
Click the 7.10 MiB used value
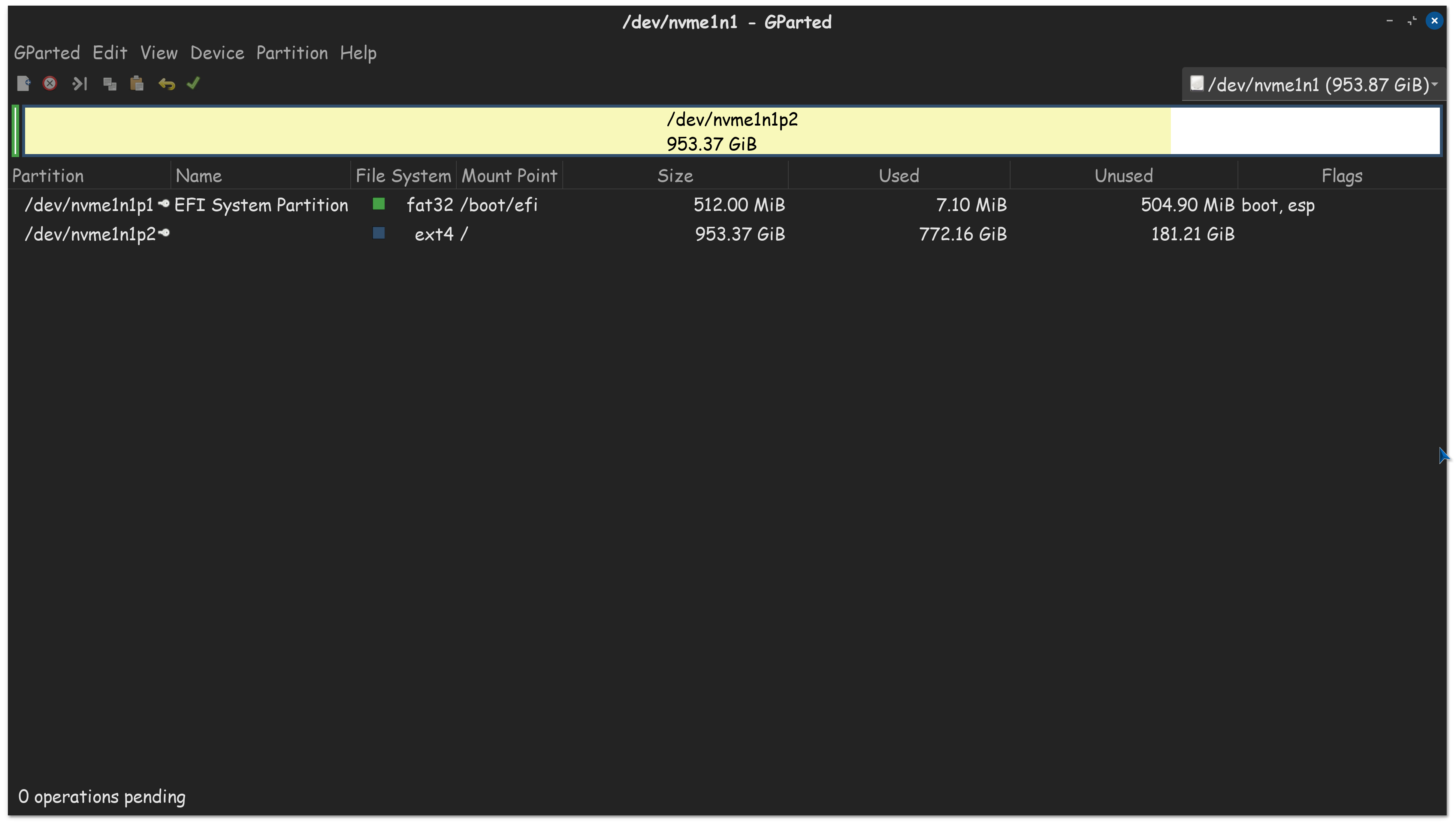click(971, 204)
